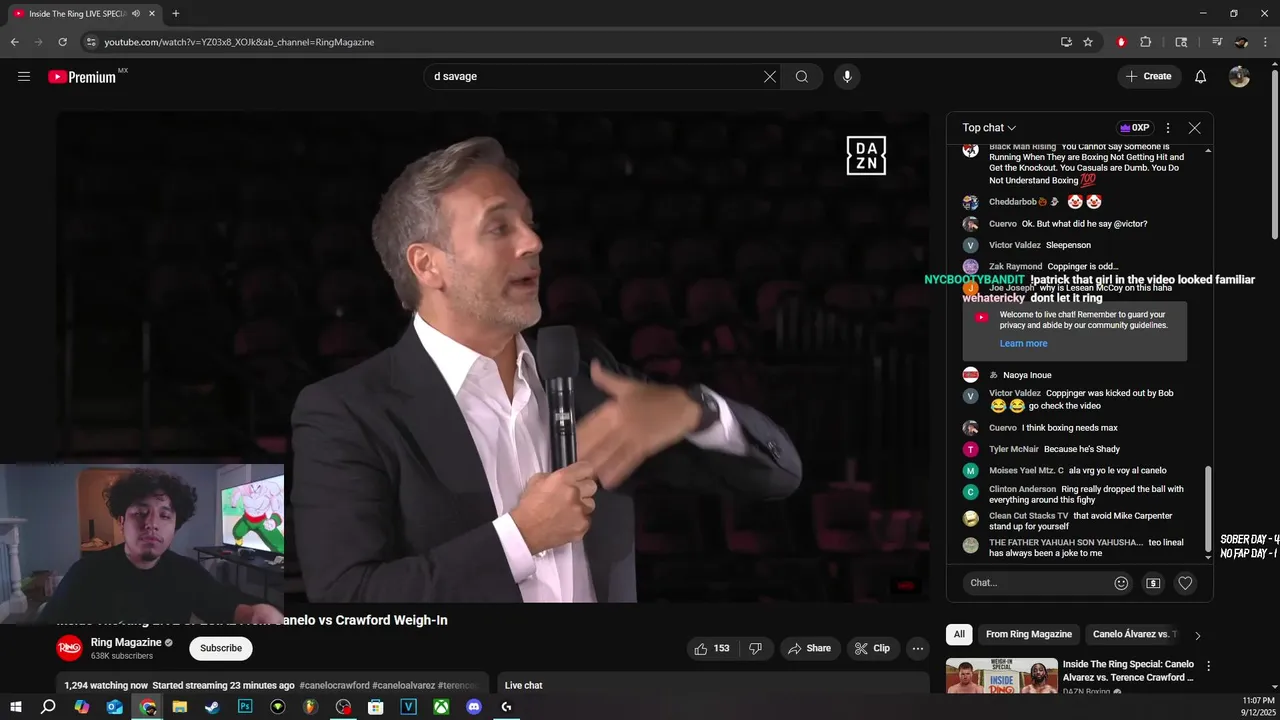The image size is (1280, 720).
Task: Open the 0XP channel points badge
Action: point(1134,128)
